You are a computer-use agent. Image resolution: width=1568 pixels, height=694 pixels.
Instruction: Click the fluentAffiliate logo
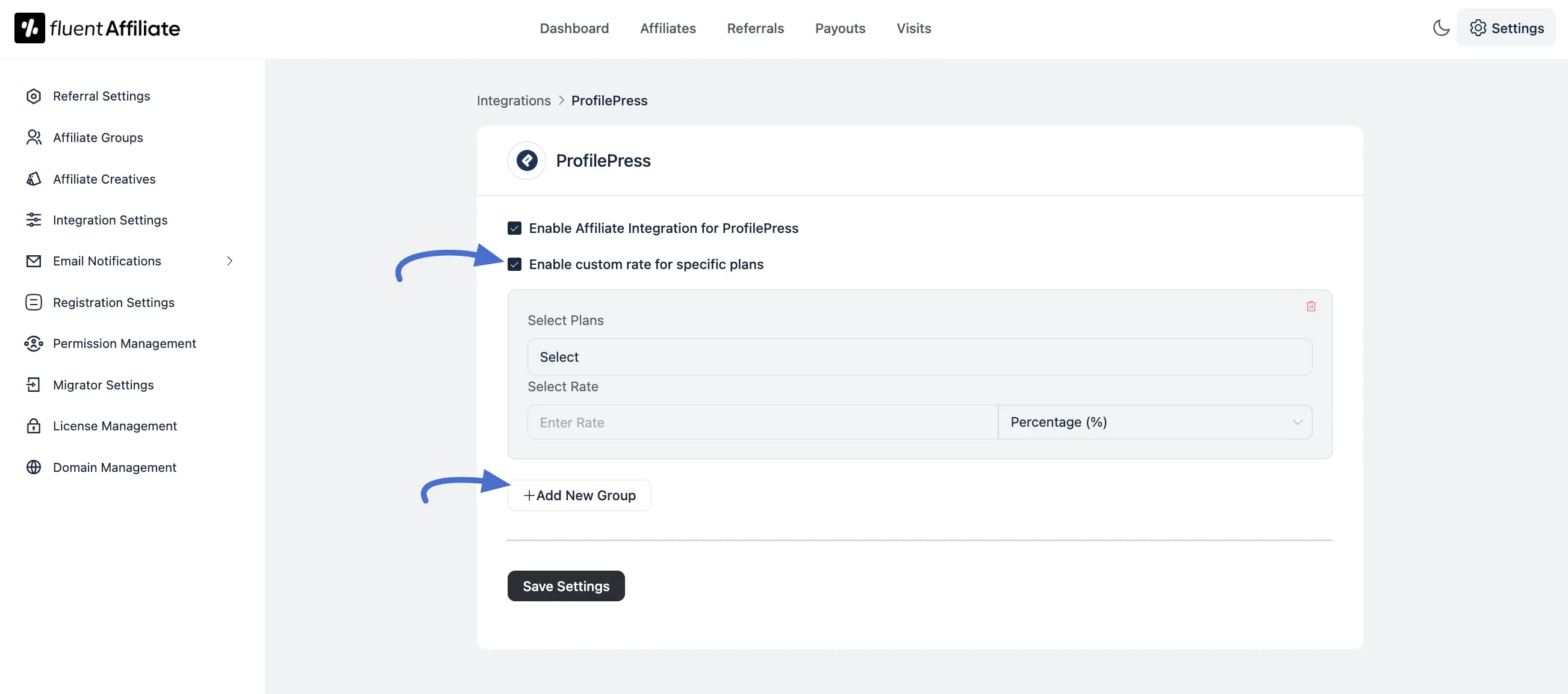click(96, 27)
